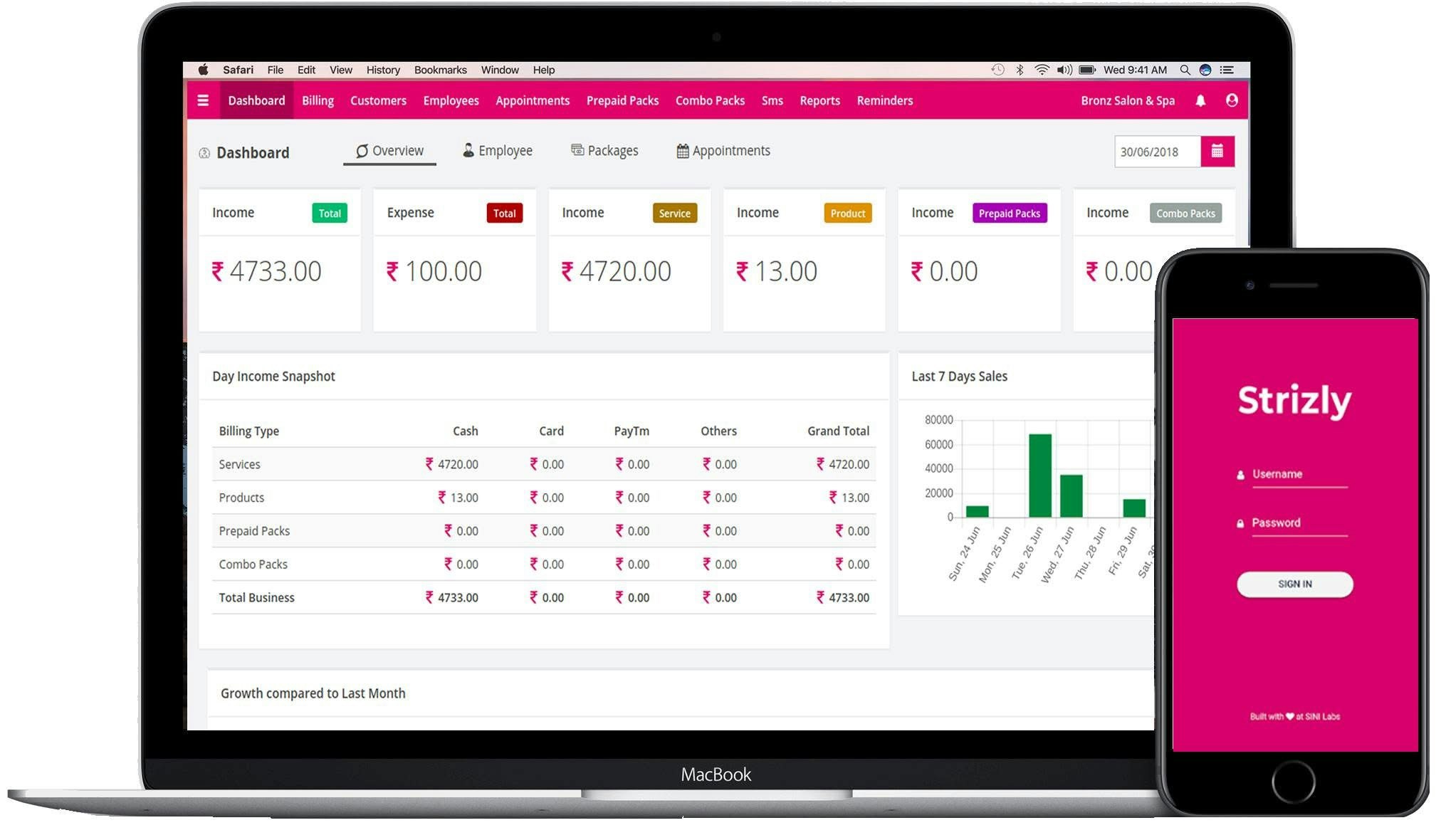Open the macOS notification center list icon
Screen dimensions: 1441x840
(x=1226, y=70)
